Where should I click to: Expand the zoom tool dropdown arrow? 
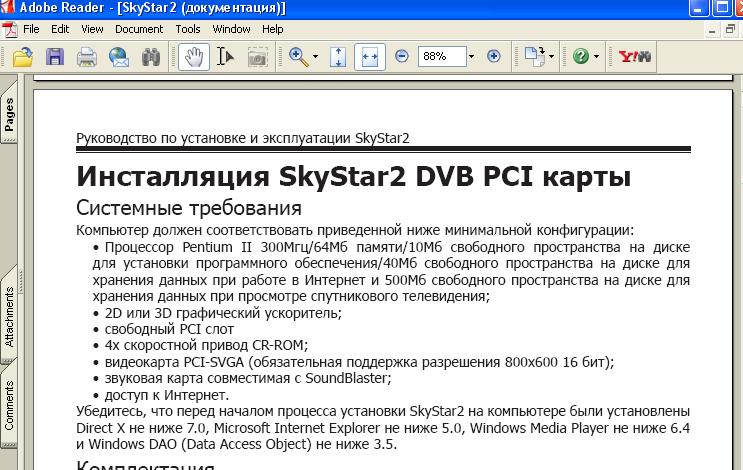(x=316, y=57)
